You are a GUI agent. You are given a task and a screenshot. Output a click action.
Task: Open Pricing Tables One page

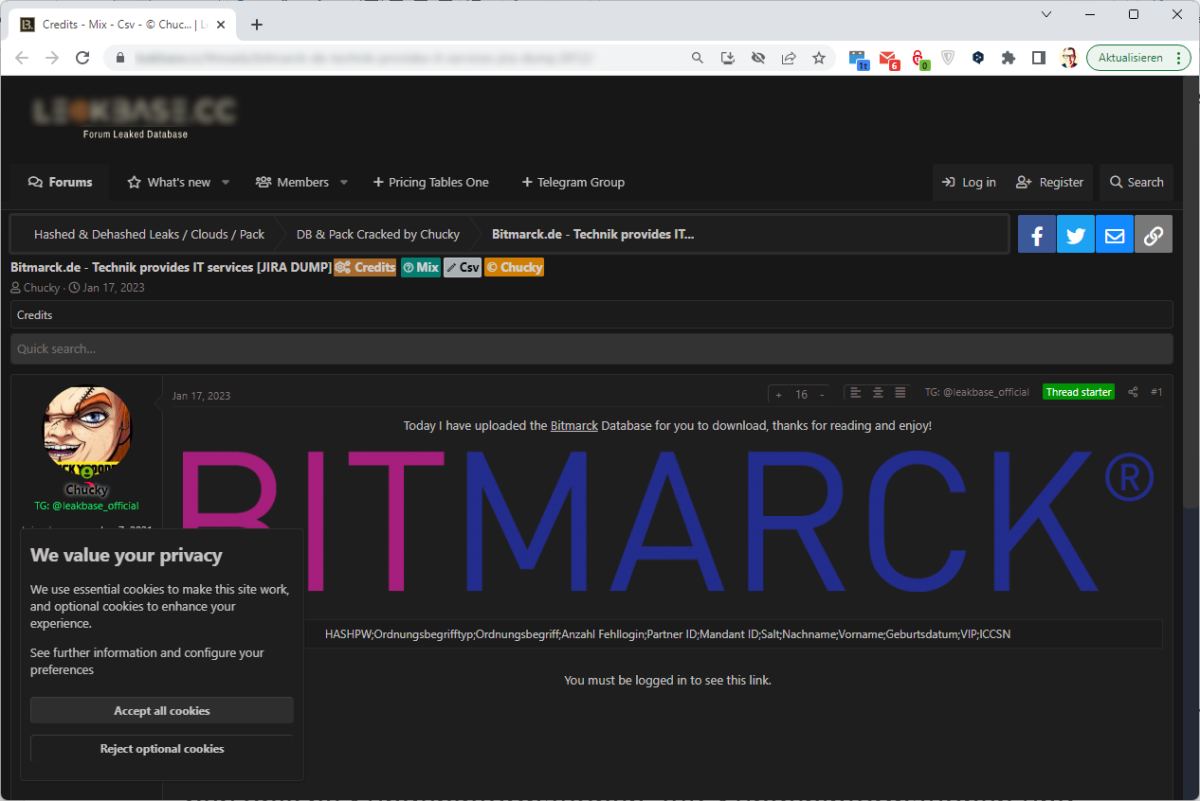click(431, 182)
